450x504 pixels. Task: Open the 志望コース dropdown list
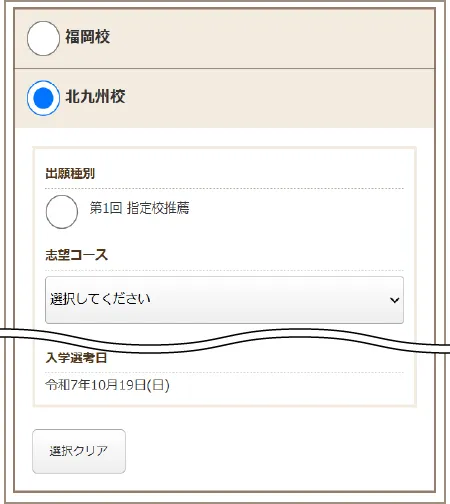pyautogui.click(x=224, y=300)
